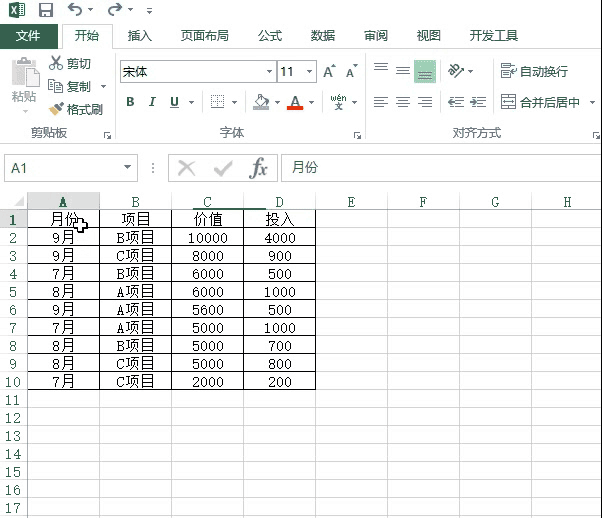Click the Save icon in quick access toolbar
This screenshot has width=602, height=518.
point(46,10)
